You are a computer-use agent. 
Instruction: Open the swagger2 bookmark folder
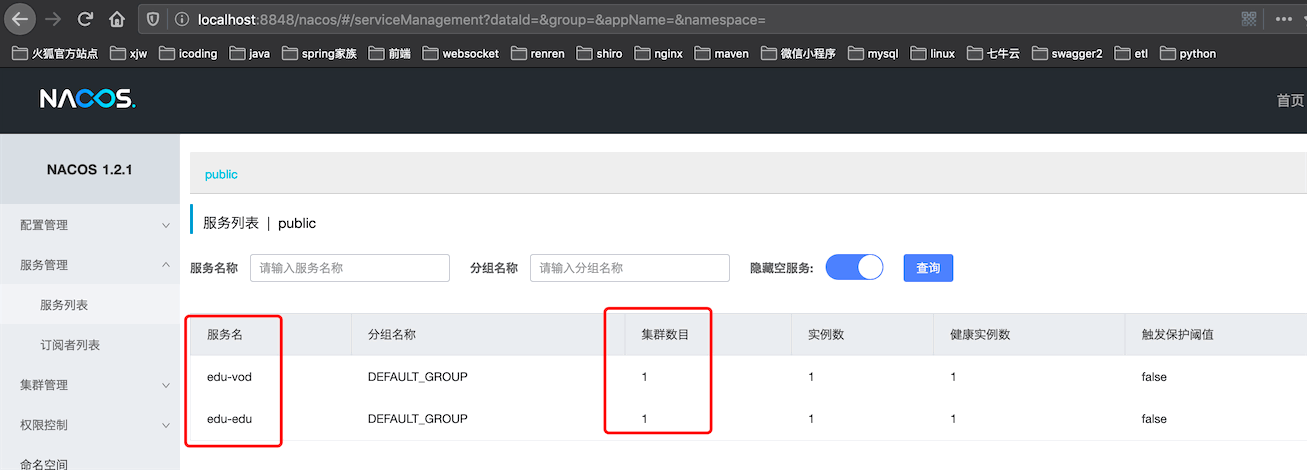click(1066, 54)
